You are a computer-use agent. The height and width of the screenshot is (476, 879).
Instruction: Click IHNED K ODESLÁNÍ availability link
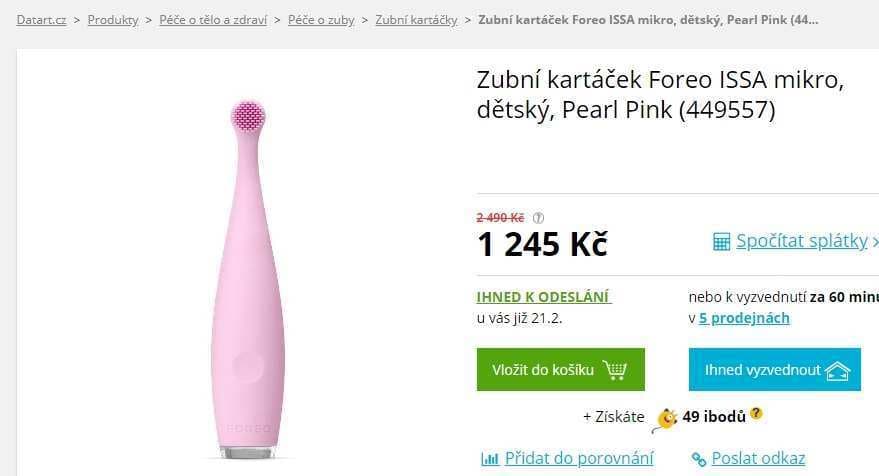point(544,297)
